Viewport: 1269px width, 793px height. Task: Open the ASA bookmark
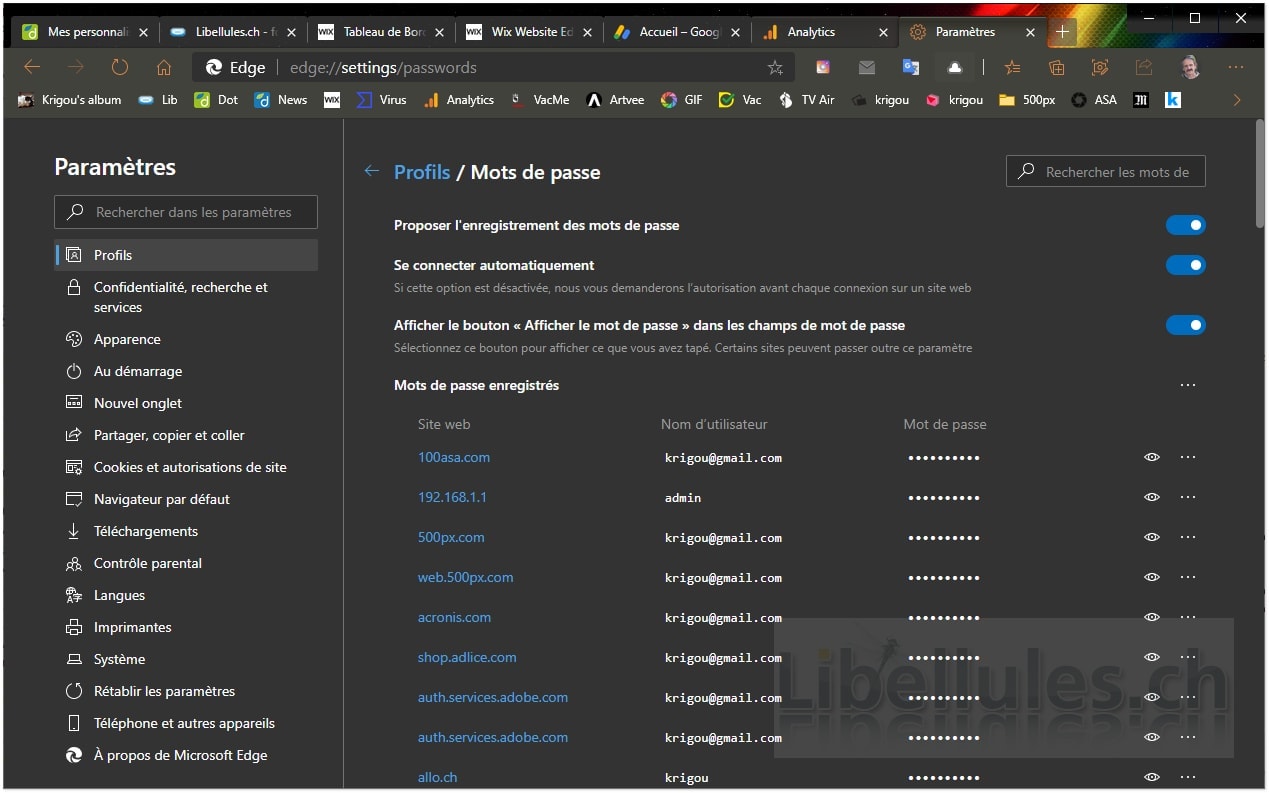tap(1094, 100)
